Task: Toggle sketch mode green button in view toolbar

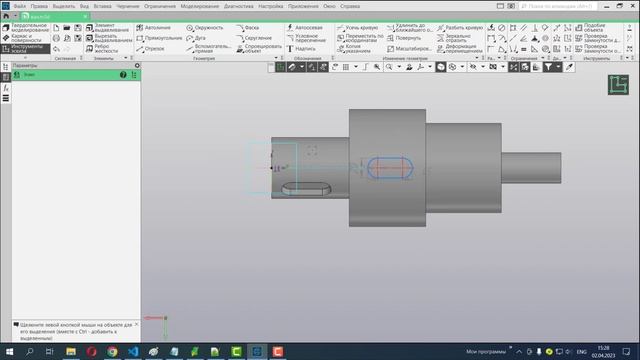Action: click(x=280, y=67)
